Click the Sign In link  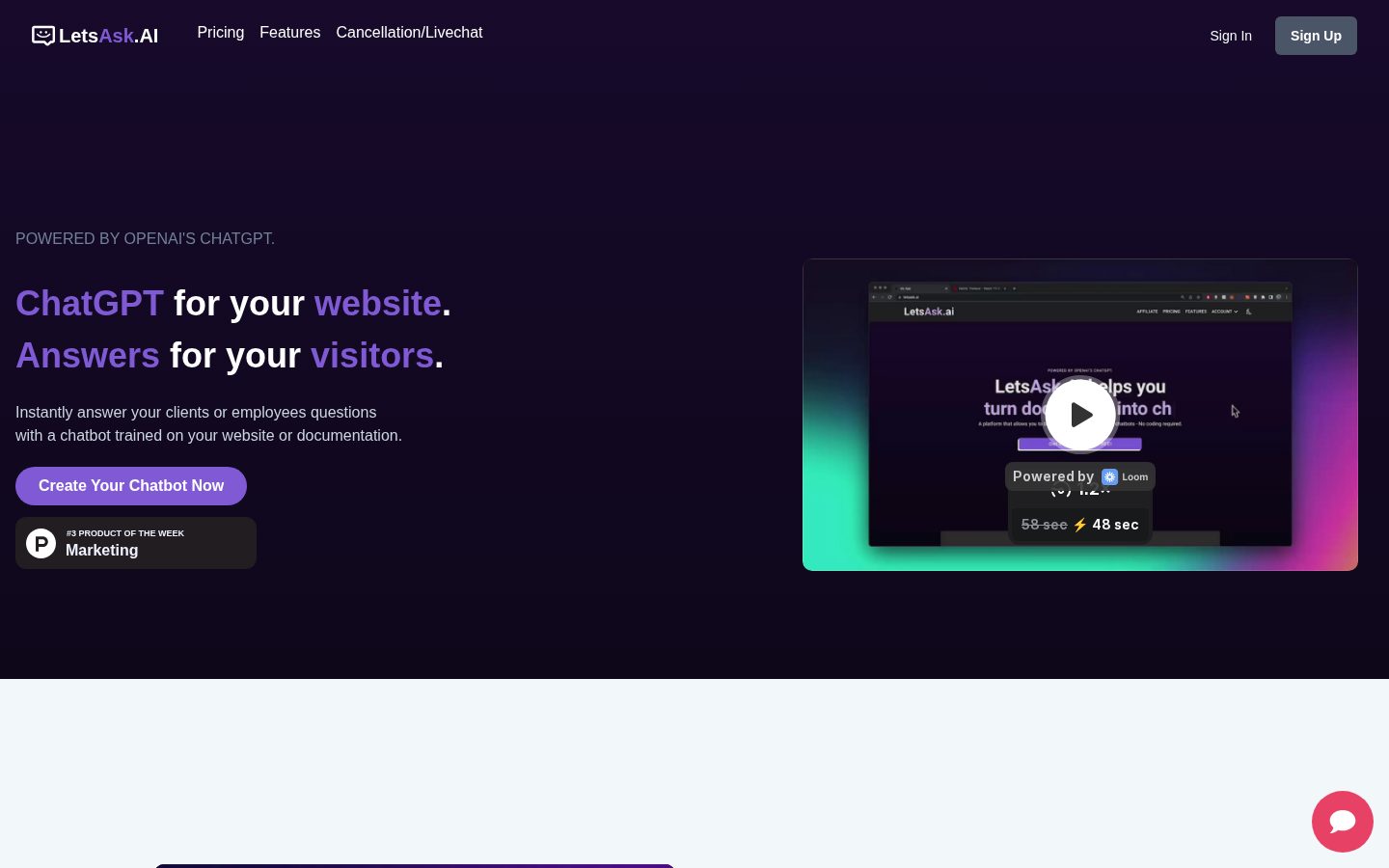tap(1231, 36)
